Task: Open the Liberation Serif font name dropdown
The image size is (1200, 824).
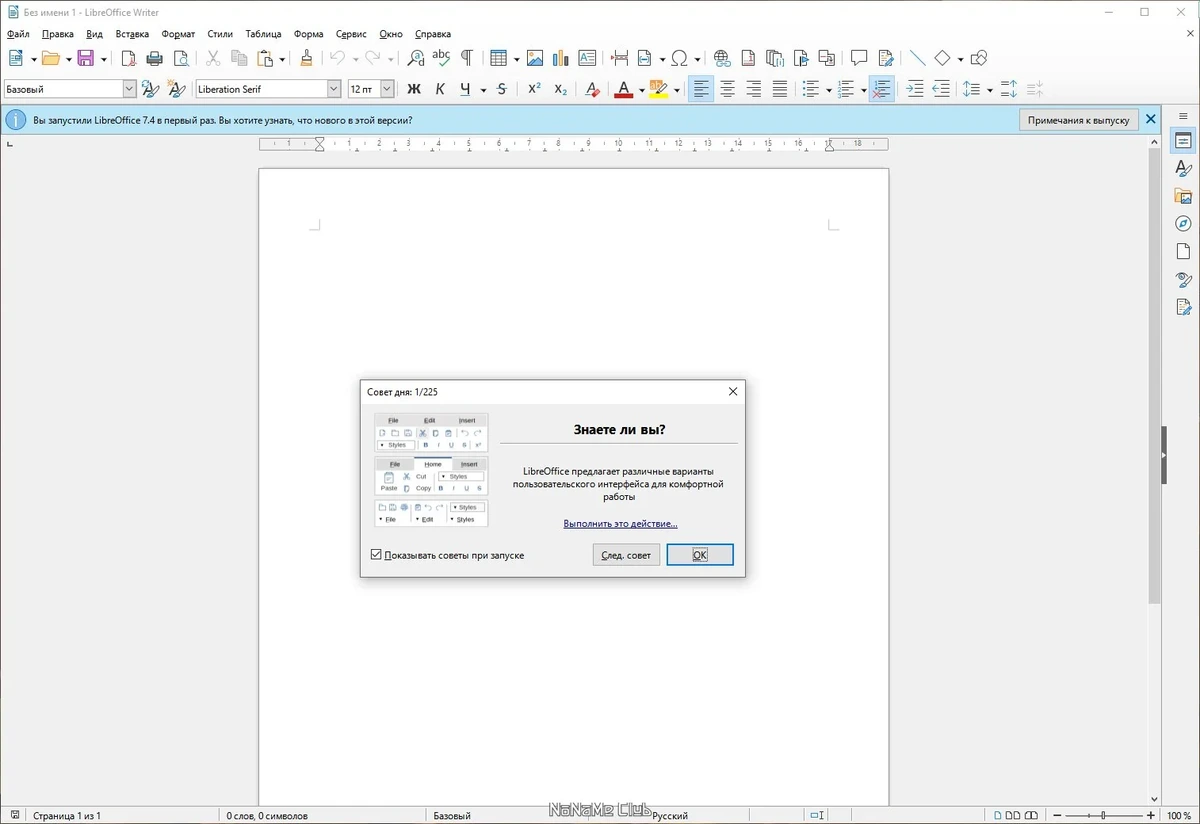Action: pyautogui.click(x=333, y=89)
